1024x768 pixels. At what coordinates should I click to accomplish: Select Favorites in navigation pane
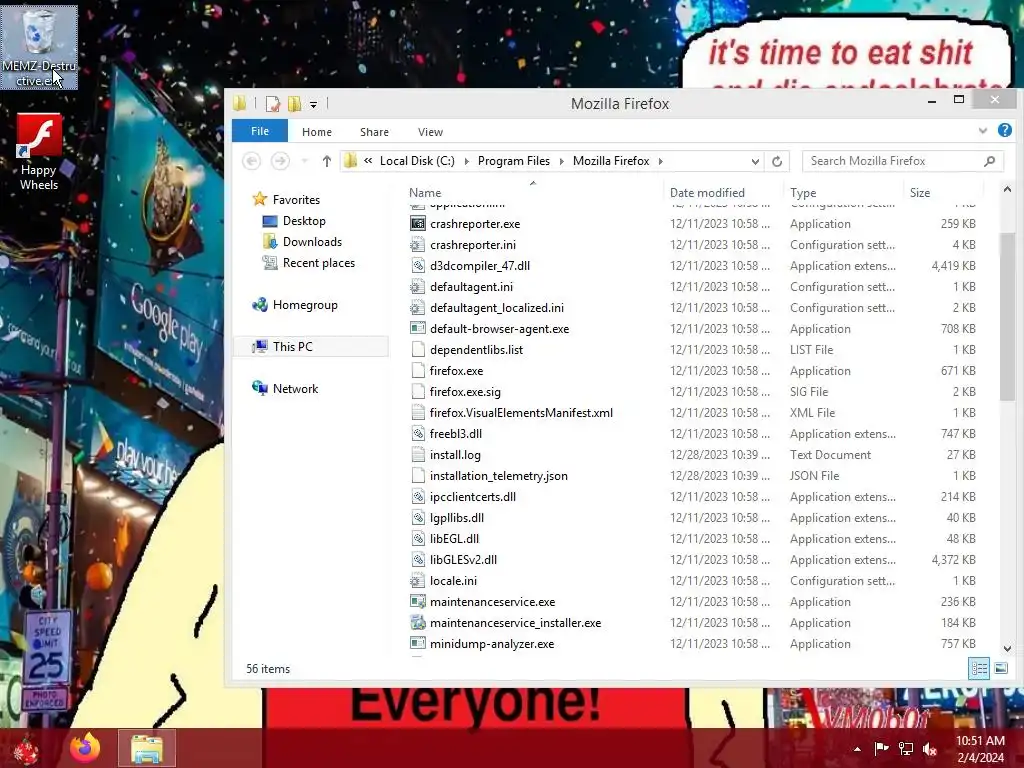pyautogui.click(x=296, y=200)
